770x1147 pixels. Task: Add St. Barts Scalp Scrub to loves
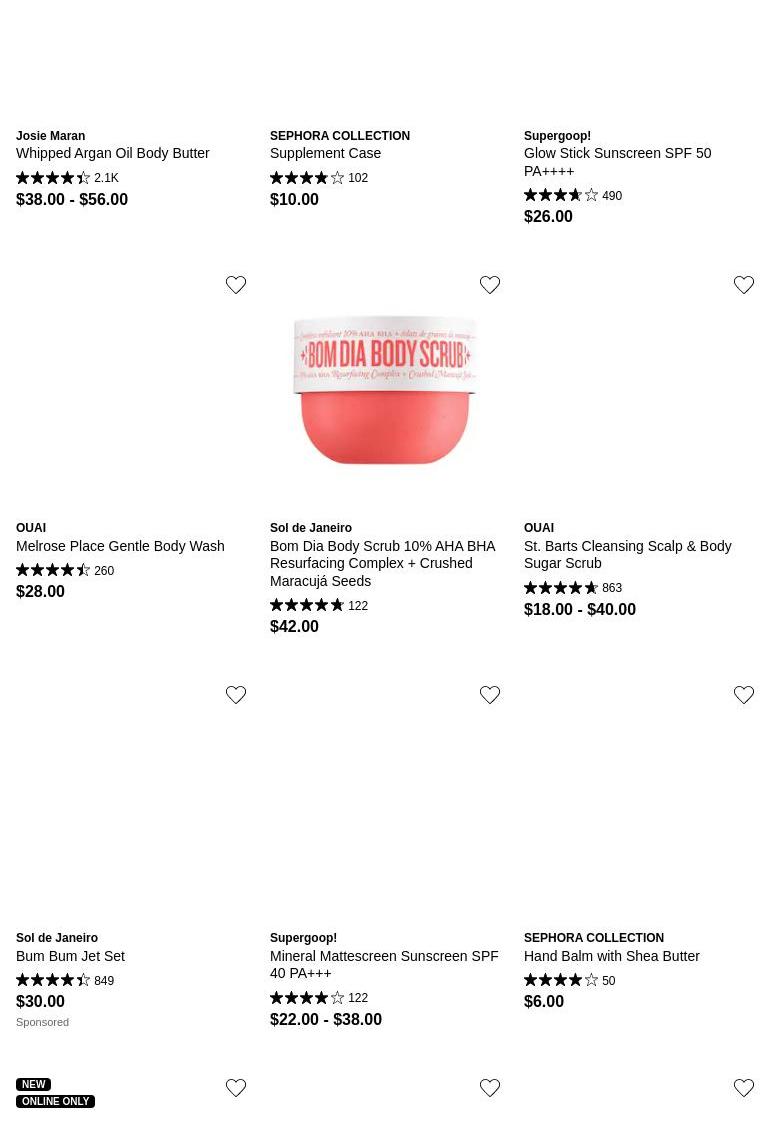[x=744, y=285]
